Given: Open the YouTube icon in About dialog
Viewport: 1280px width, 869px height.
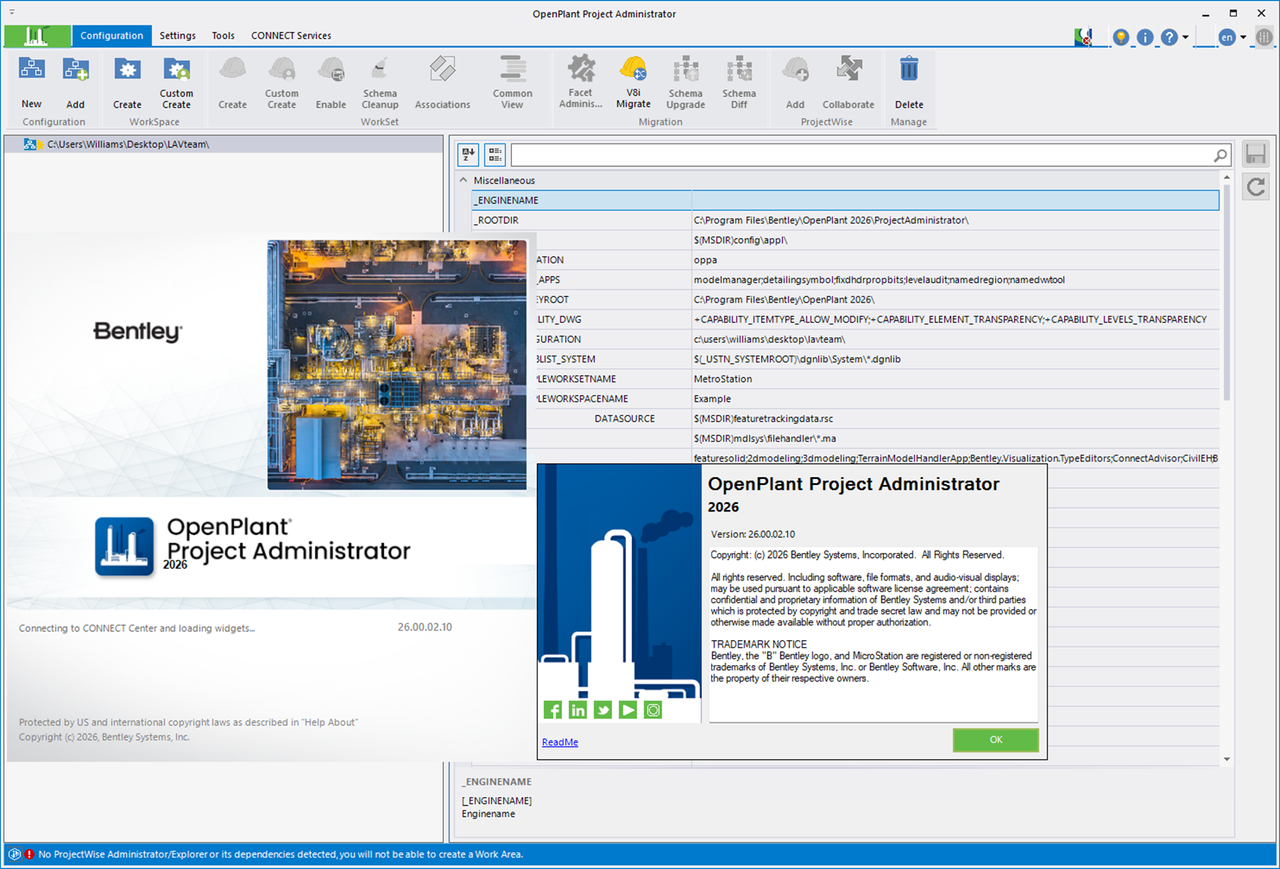Looking at the screenshot, I should [x=628, y=710].
